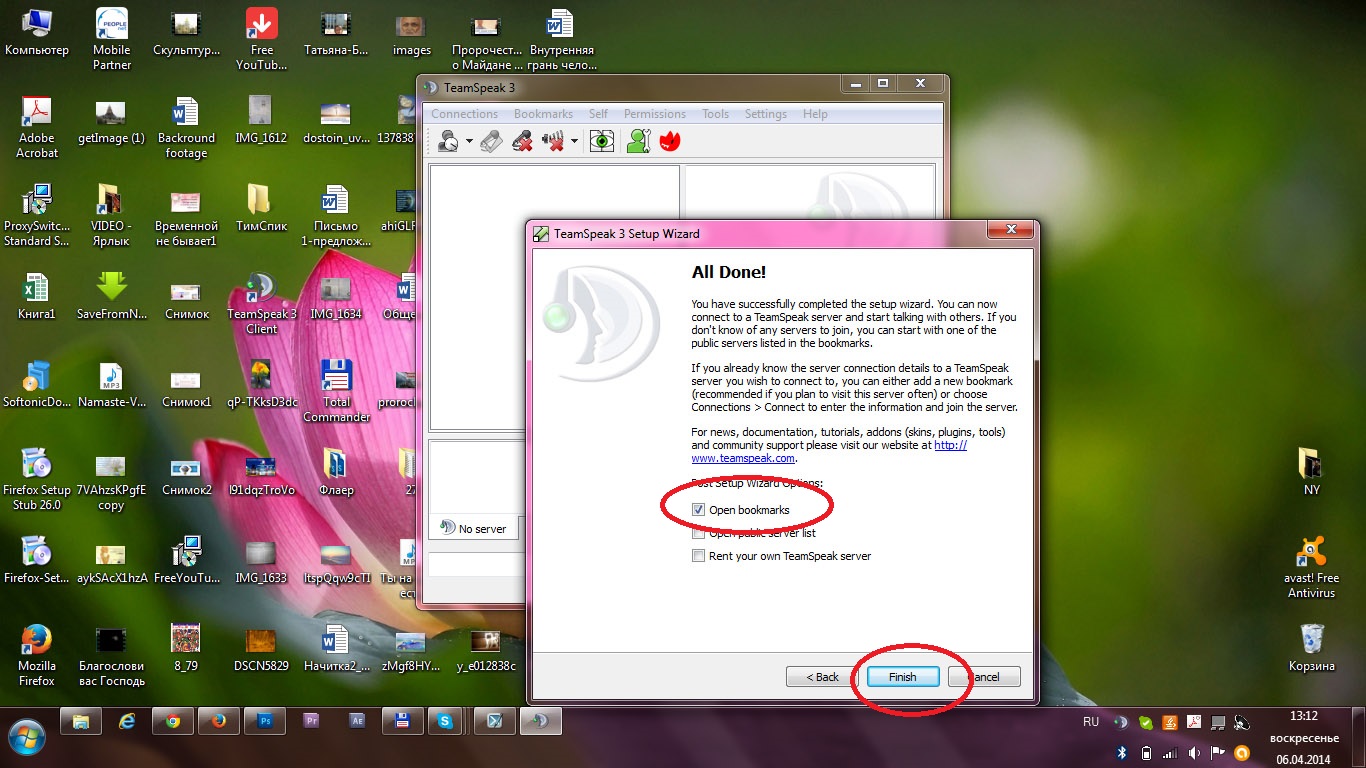Click the red flame icon in TeamSpeak toolbar
This screenshot has width=1366, height=768.
pyautogui.click(x=669, y=141)
